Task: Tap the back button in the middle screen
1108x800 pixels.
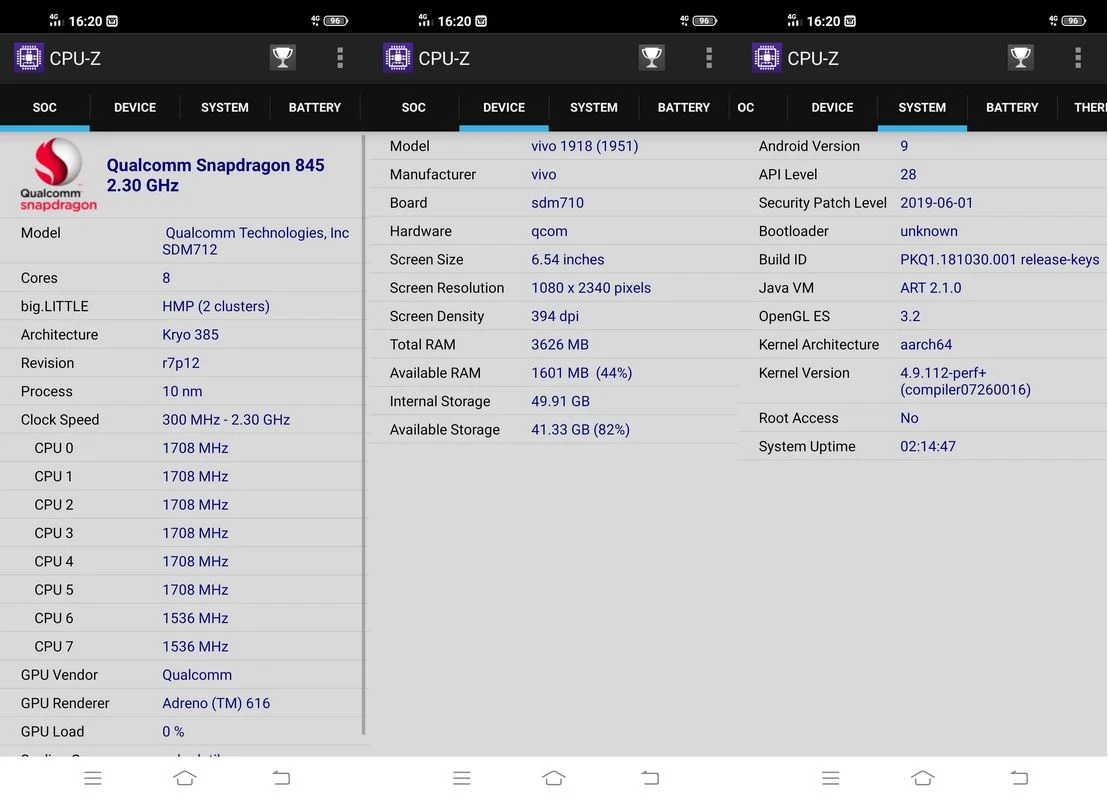Action: pyautogui.click(x=650, y=777)
